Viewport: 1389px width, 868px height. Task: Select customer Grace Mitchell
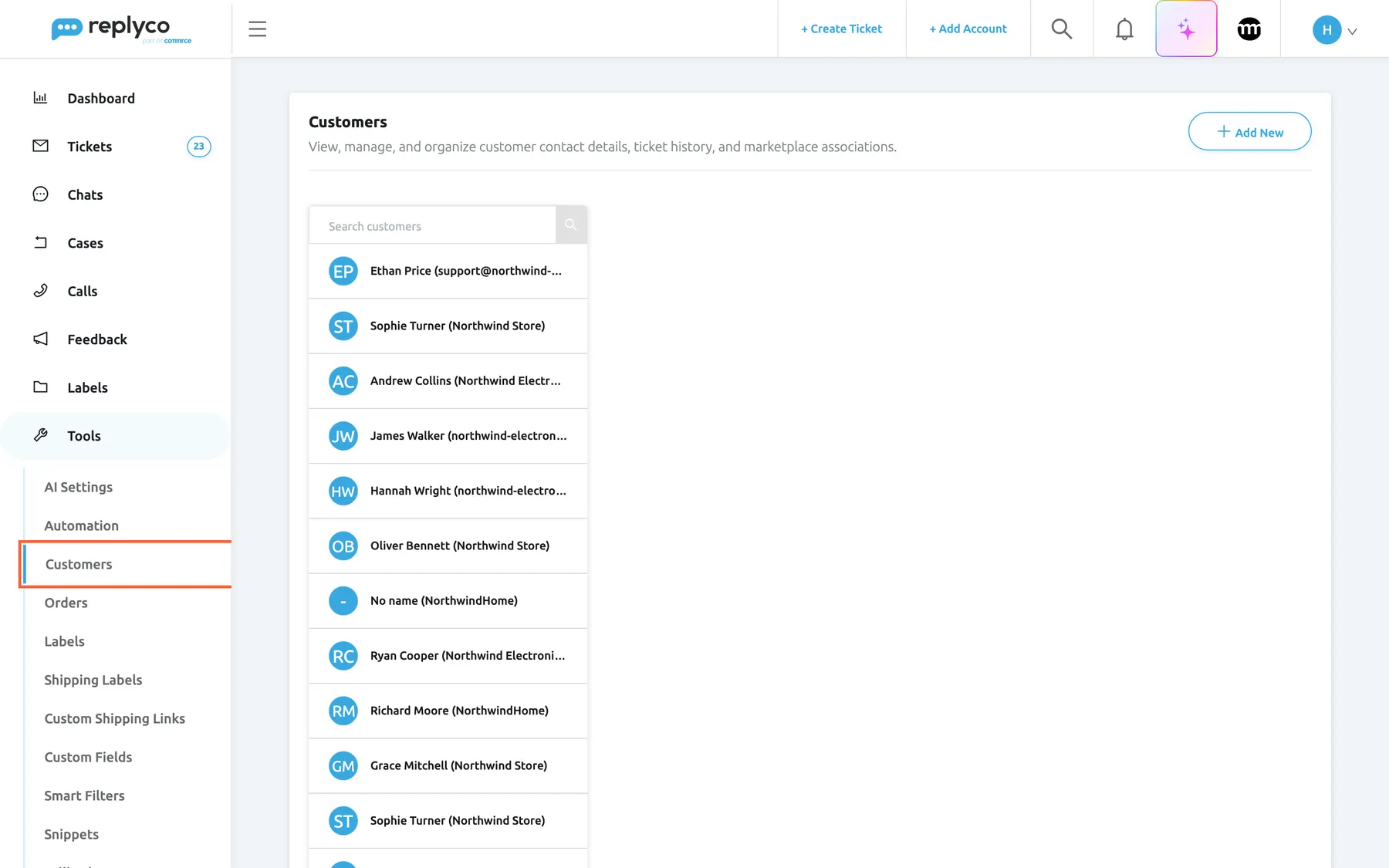[448, 765]
